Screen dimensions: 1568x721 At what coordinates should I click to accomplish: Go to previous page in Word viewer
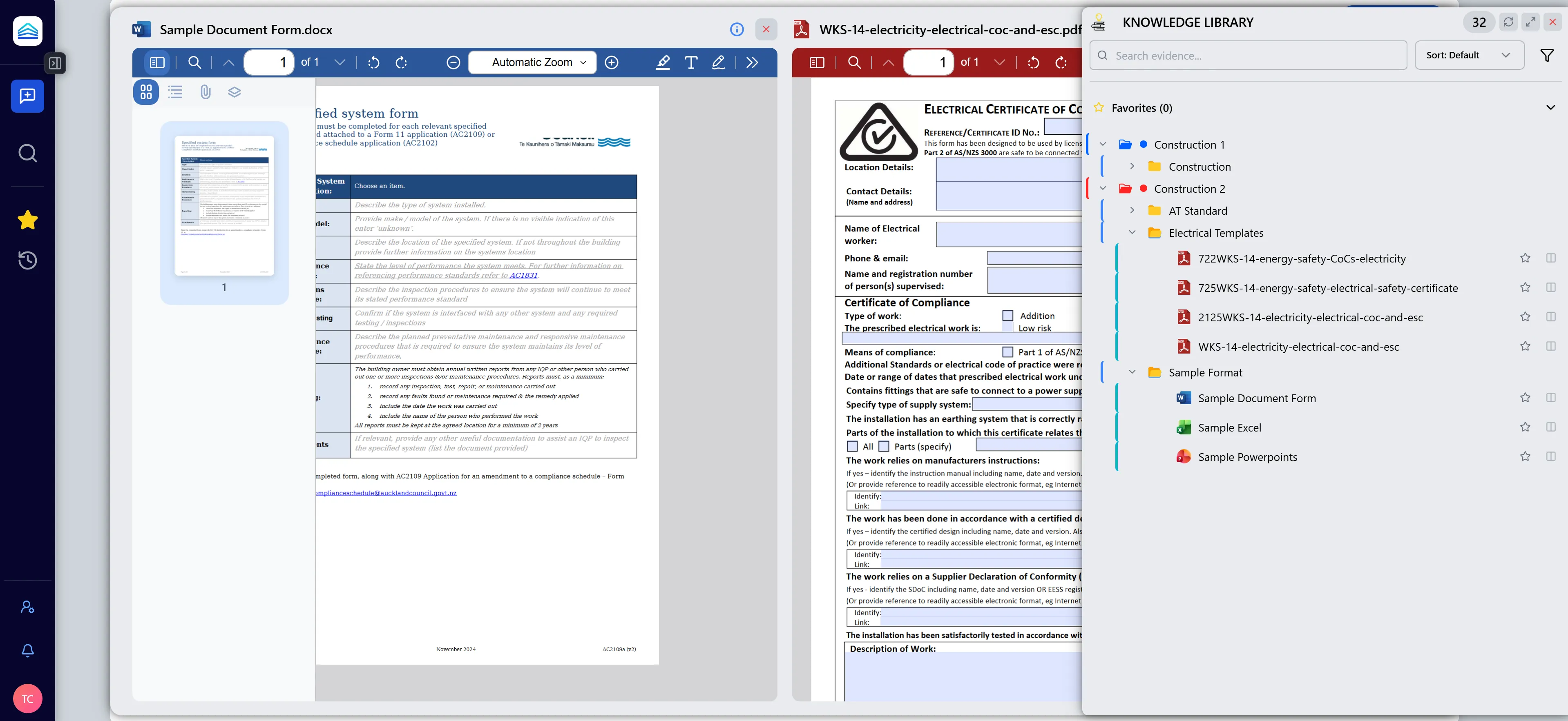pos(228,62)
